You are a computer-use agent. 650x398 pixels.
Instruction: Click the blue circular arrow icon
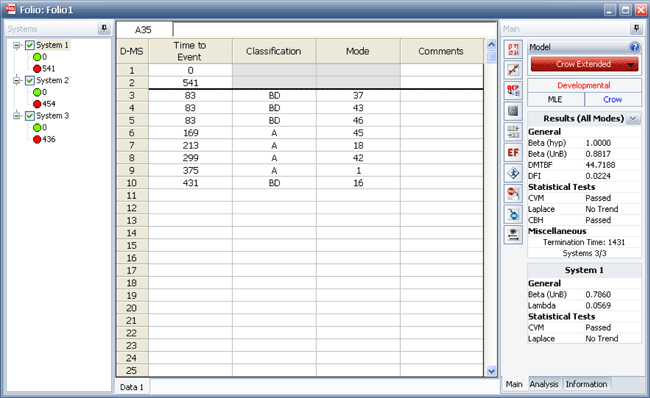[x=513, y=214]
